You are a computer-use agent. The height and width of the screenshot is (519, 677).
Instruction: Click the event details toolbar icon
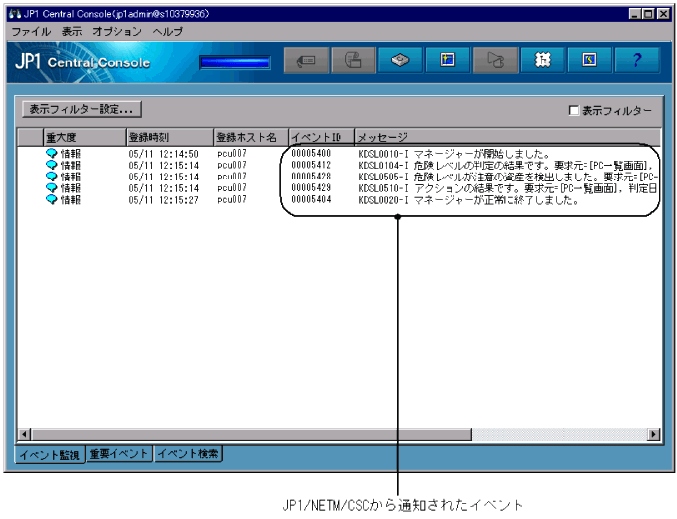coord(306,60)
